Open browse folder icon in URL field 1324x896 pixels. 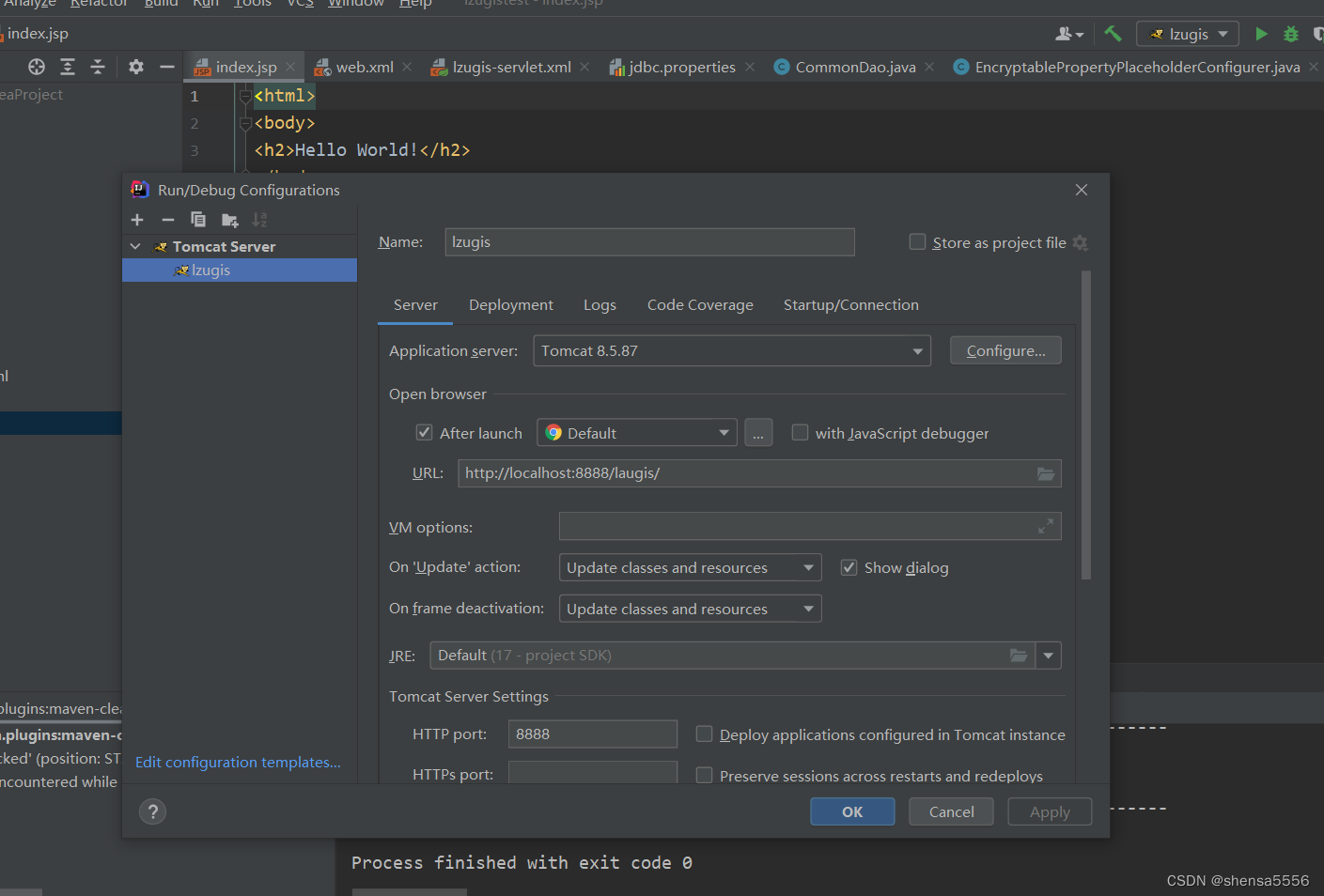pos(1046,473)
